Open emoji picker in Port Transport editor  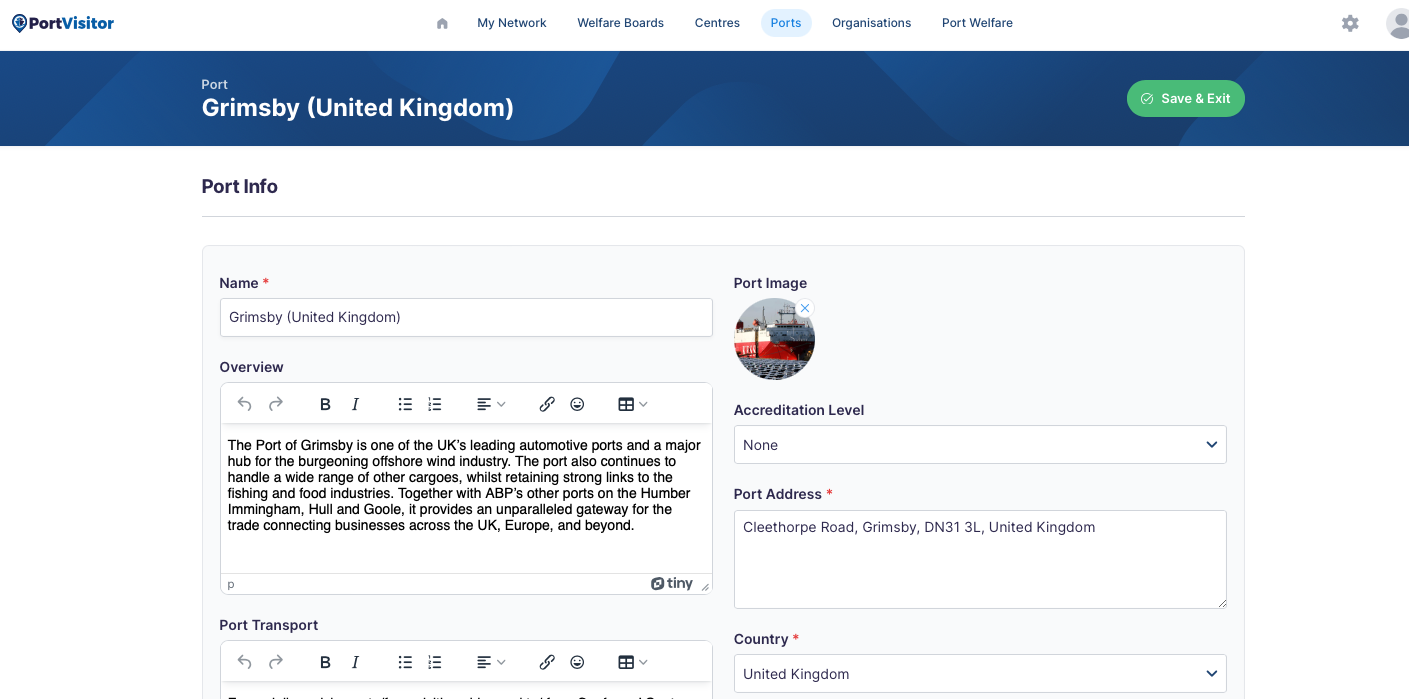[x=577, y=662]
